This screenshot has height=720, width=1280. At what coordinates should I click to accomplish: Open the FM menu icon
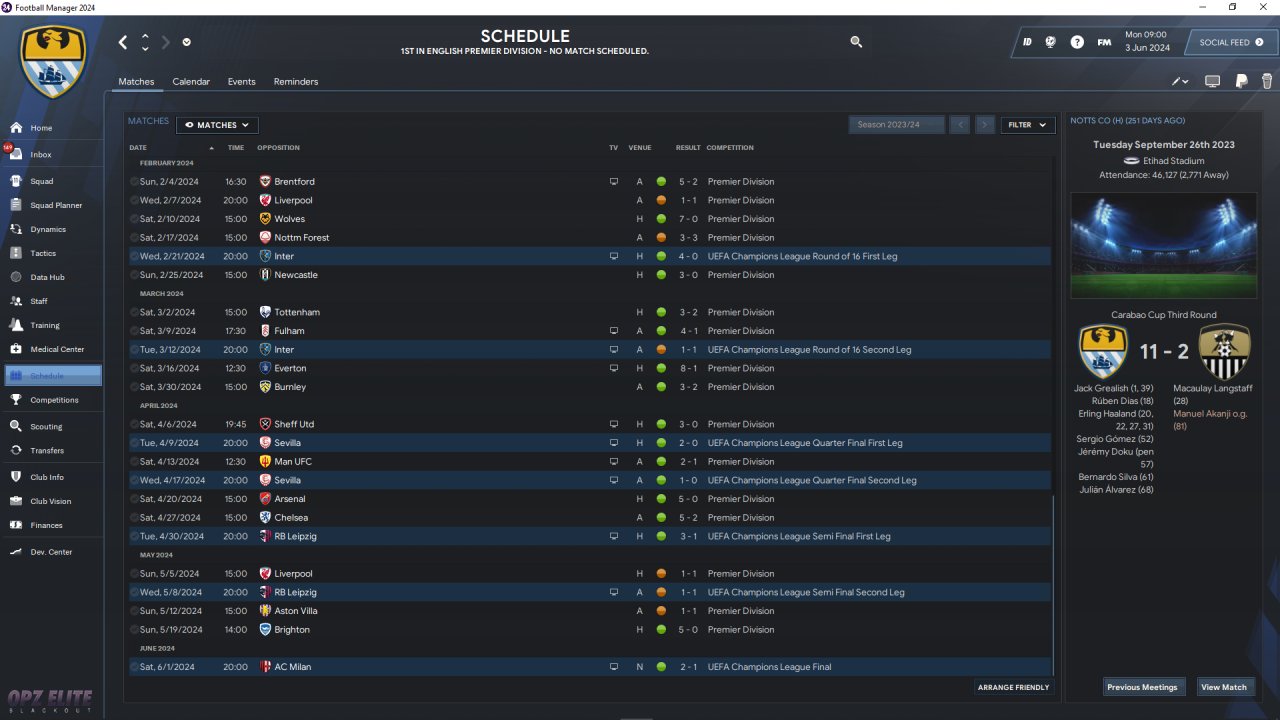pyautogui.click(x=1104, y=42)
